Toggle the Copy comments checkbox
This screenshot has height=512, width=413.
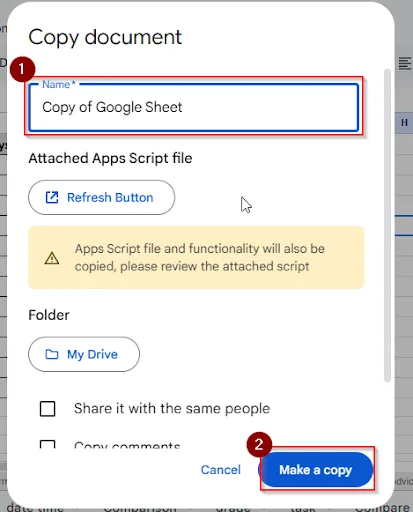tap(48, 444)
